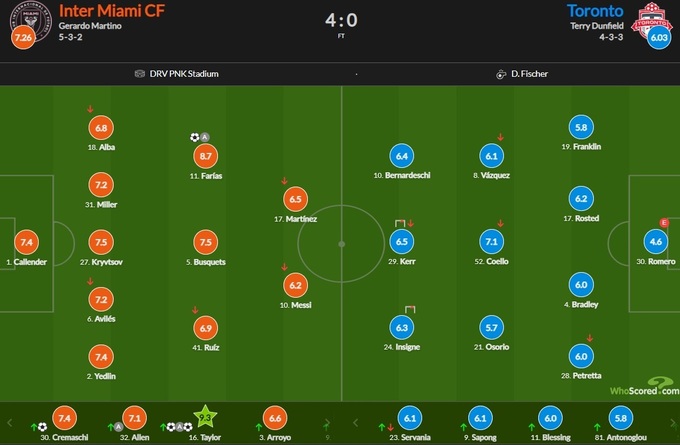
Task: Click Bernardeschi's 6.4 rating circle
Action: 401,155
